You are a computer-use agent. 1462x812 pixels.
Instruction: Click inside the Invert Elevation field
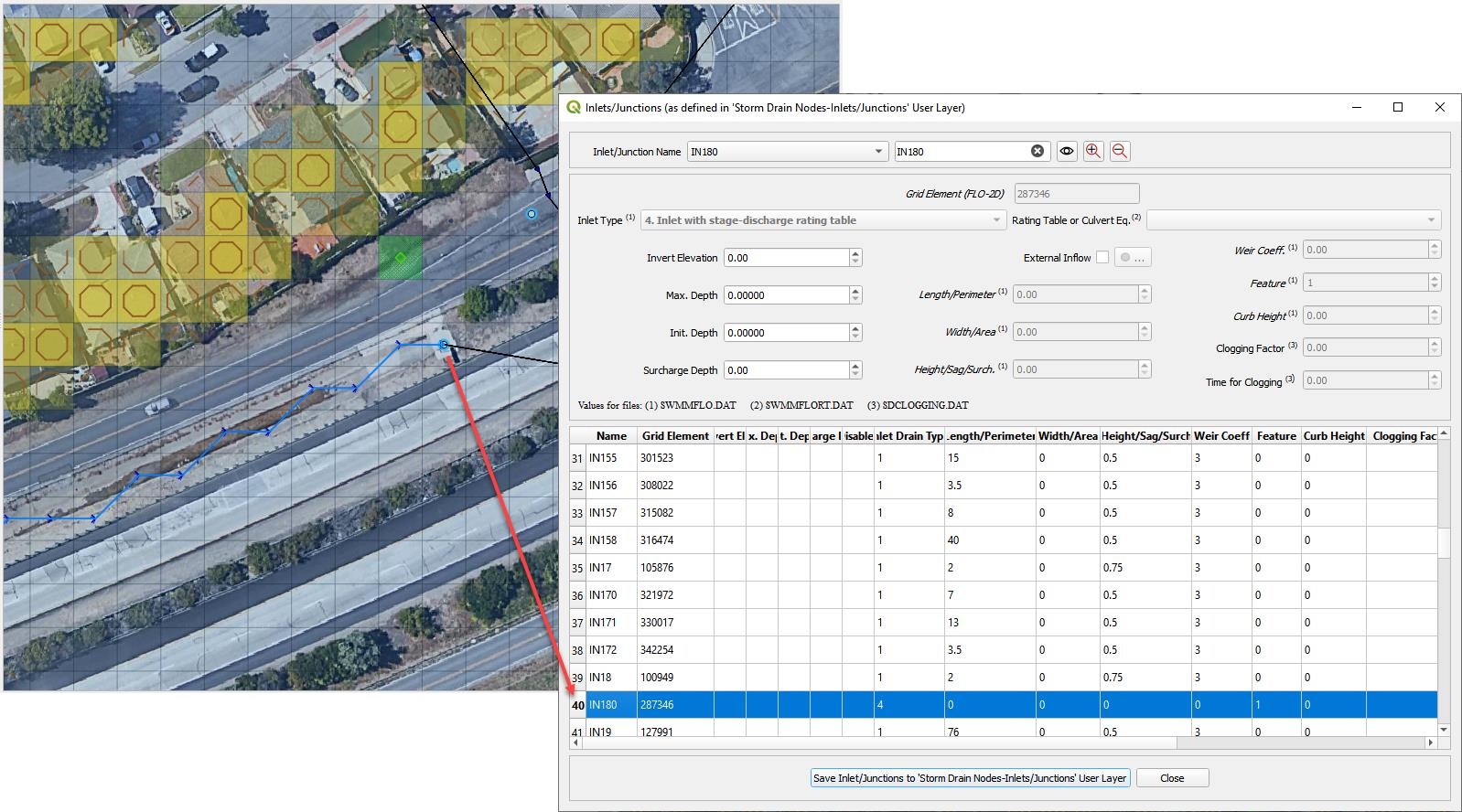pyautogui.click(x=786, y=258)
